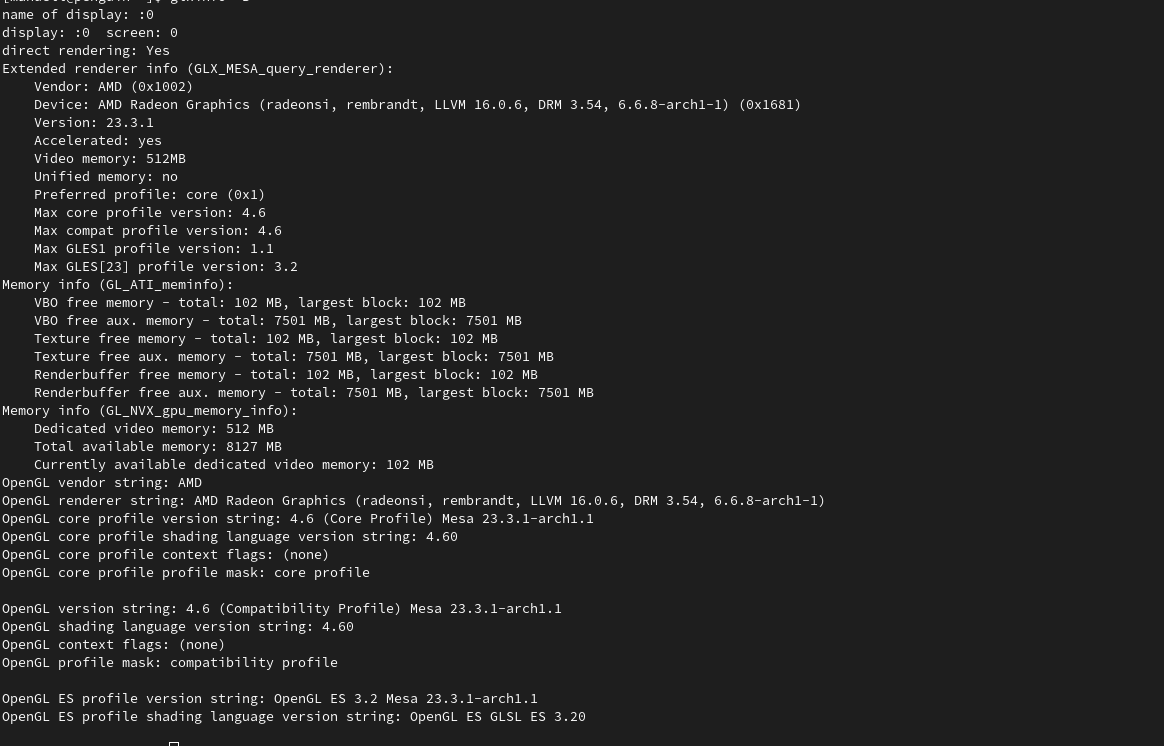The image size is (1164, 746).
Task: Click the OpenGL profile mask: compatibility profile line
Action: tap(170, 662)
